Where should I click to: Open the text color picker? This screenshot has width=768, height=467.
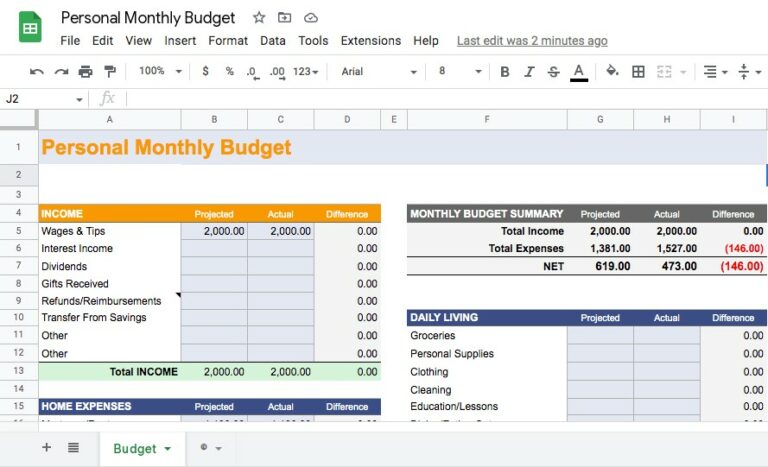coord(578,73)
